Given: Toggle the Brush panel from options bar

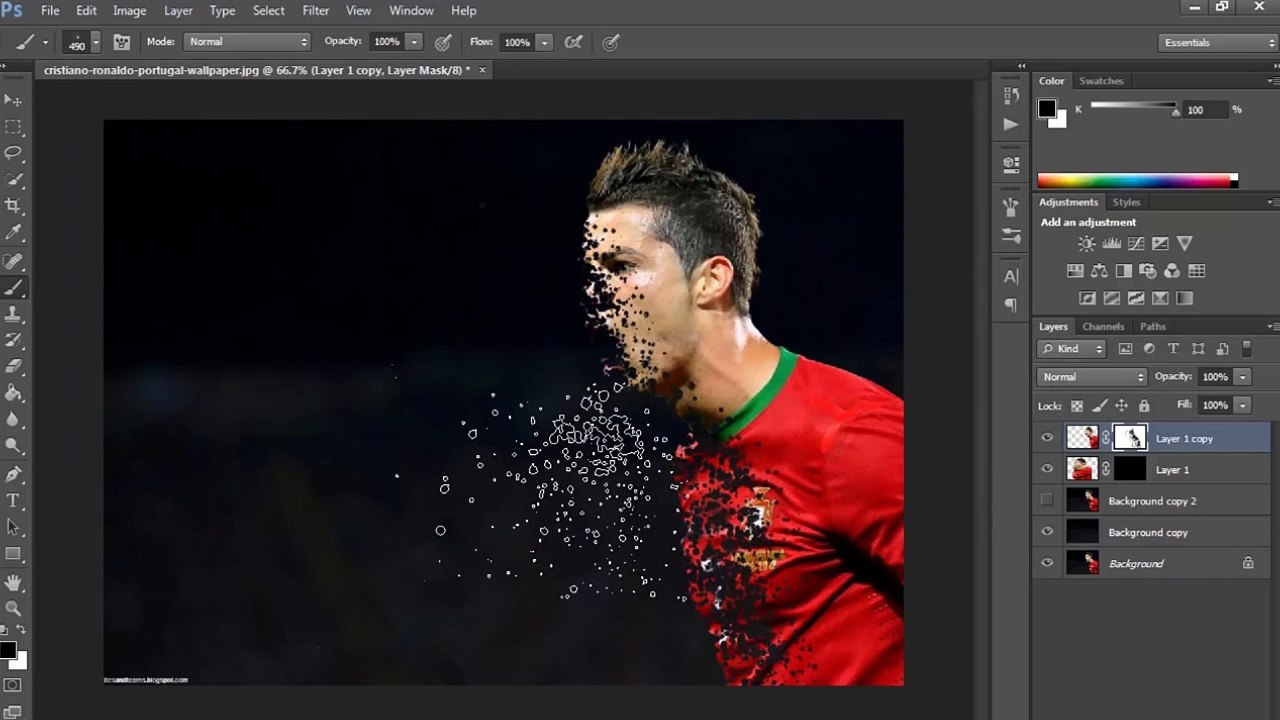Looking at the screenshot, I should tap(122, 42).
